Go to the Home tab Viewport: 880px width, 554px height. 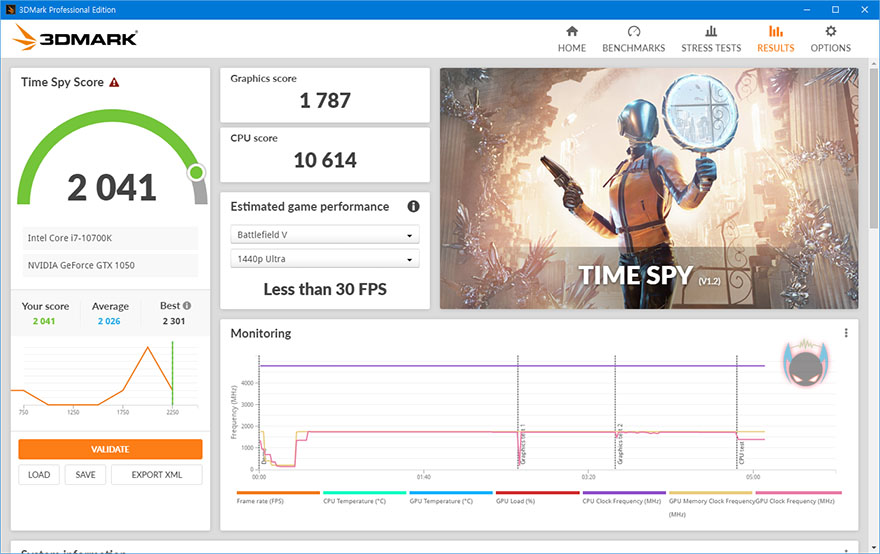[x=571, y=39]
